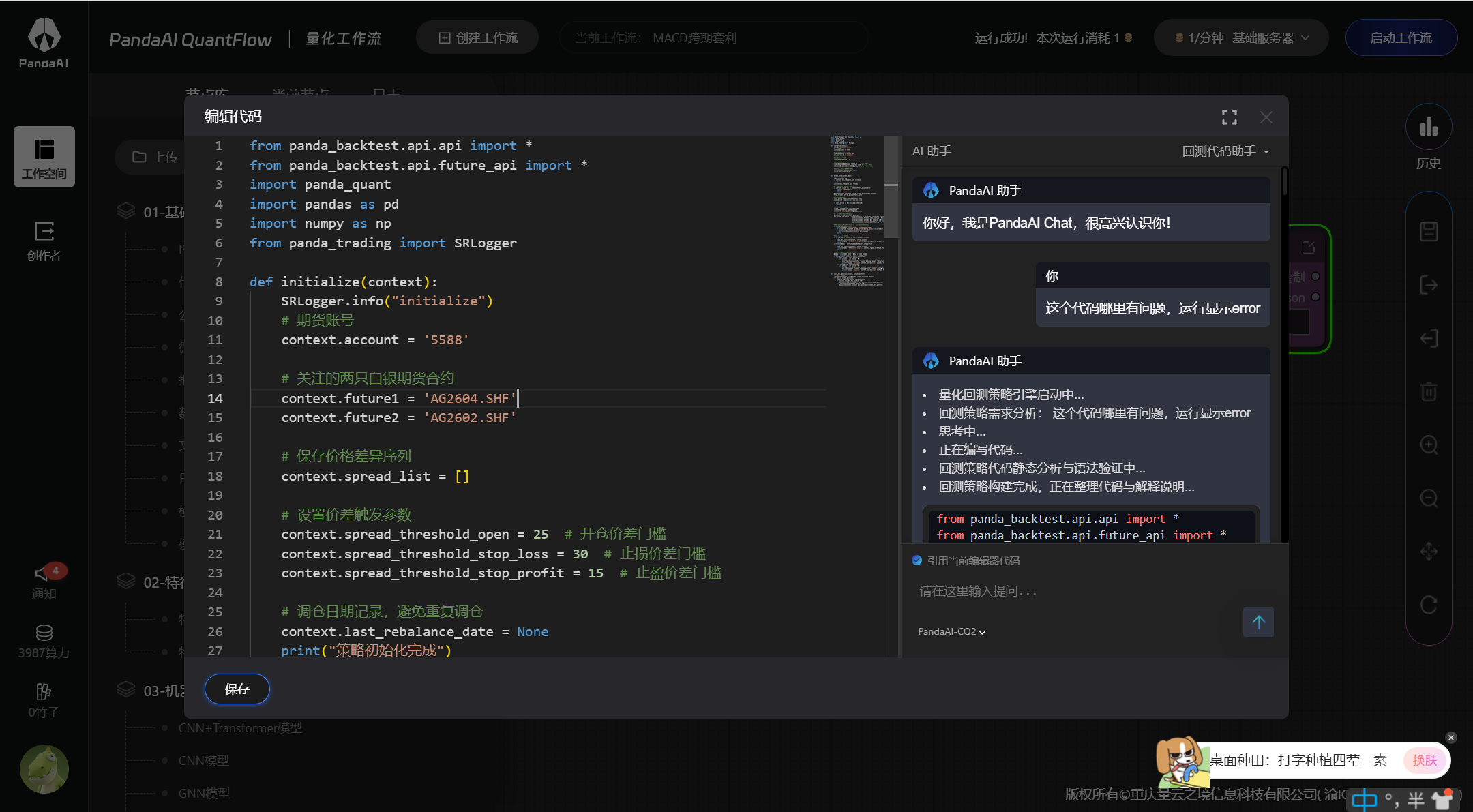Click the dinosaur user avatar
The height and width of the screenshot is (812, 1473).
point(44,769)
